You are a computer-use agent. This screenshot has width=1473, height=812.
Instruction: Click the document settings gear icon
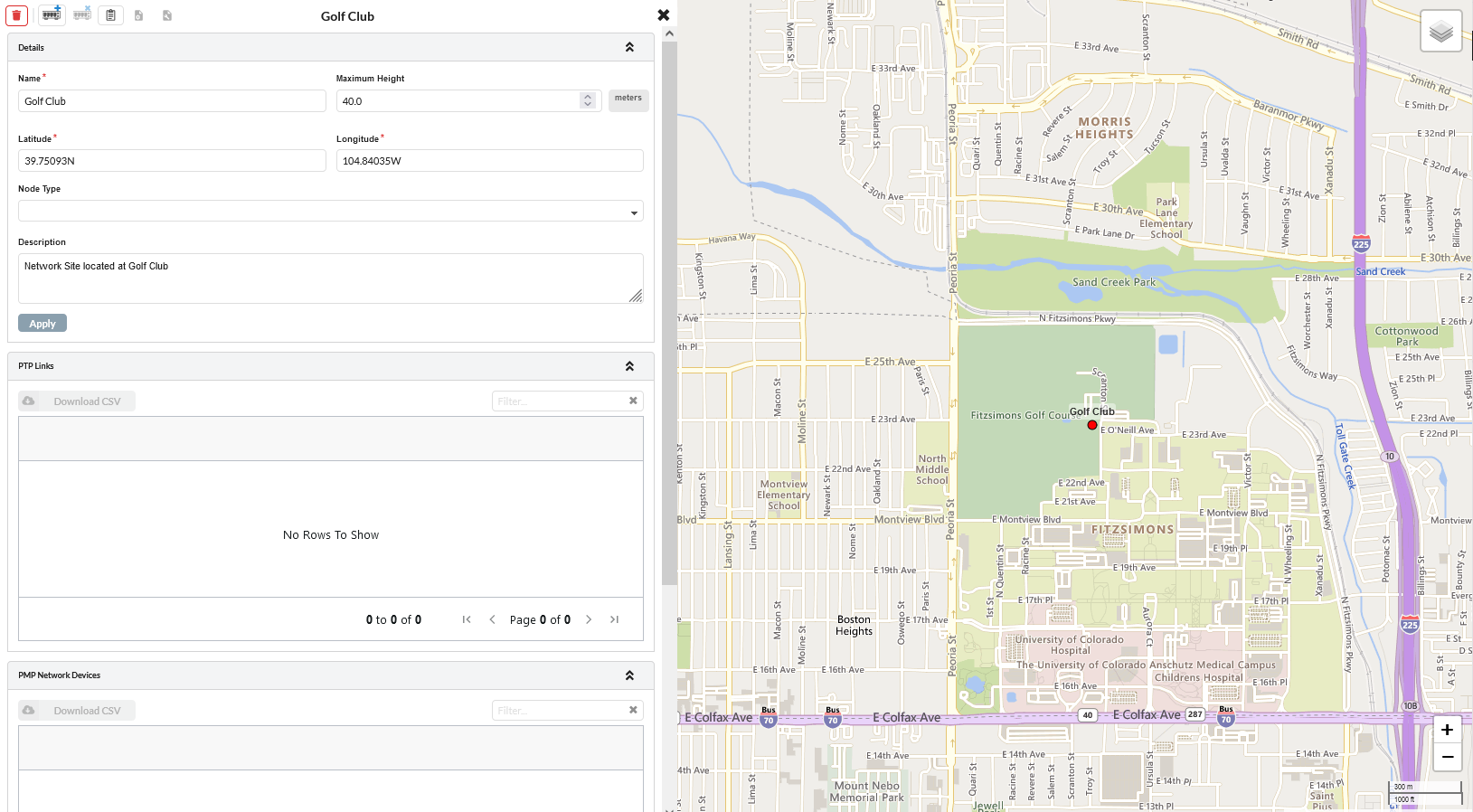(138, 15)
